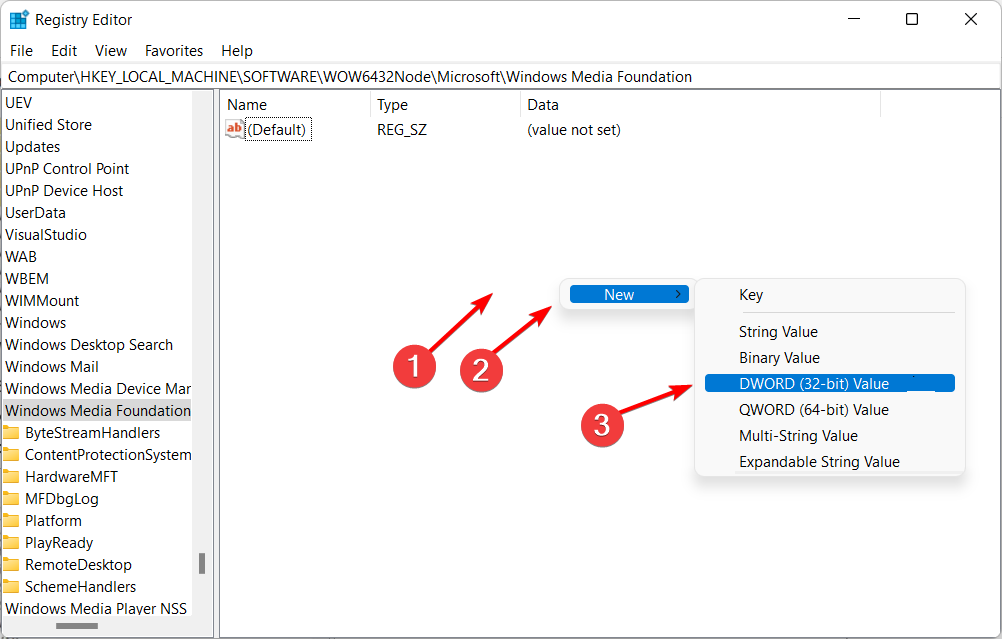Select the Windows Media Foundation key
1002x639 pixels.
(98, 410)
